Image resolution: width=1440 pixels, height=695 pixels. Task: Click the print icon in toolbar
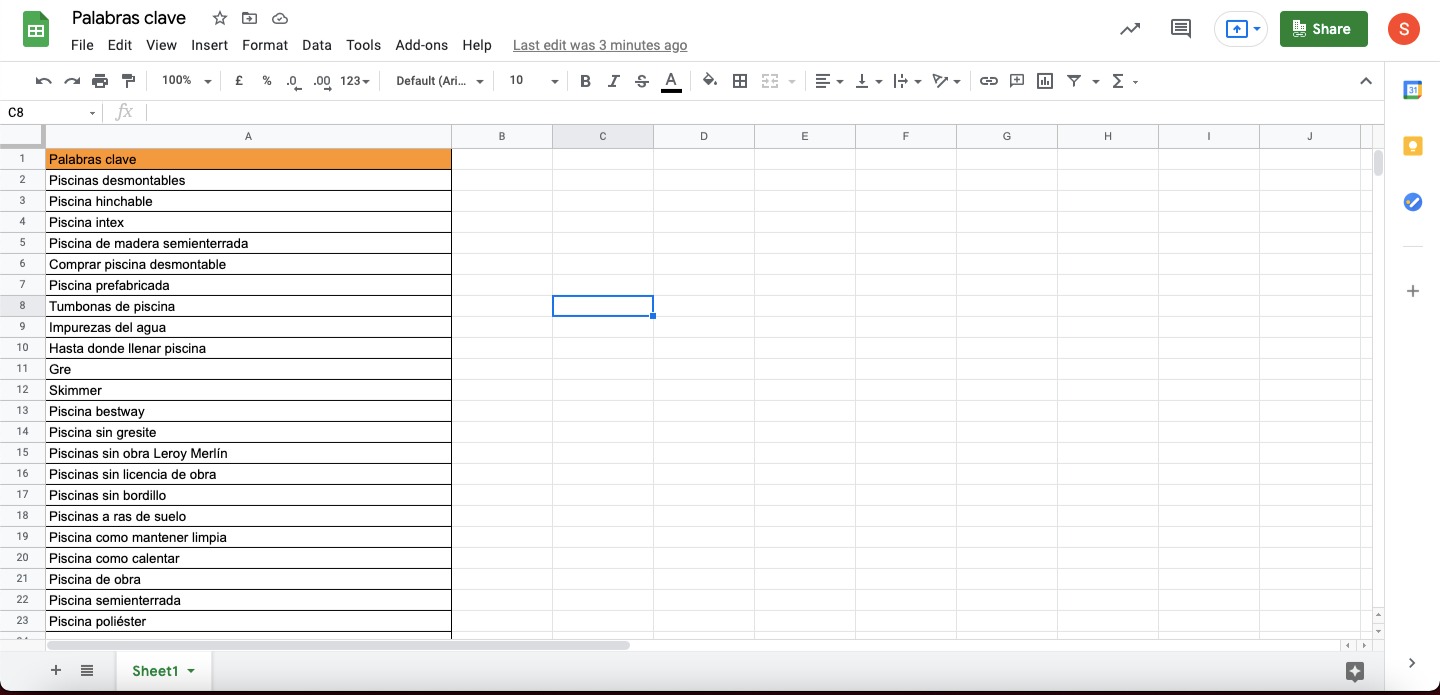click(99, 81)
